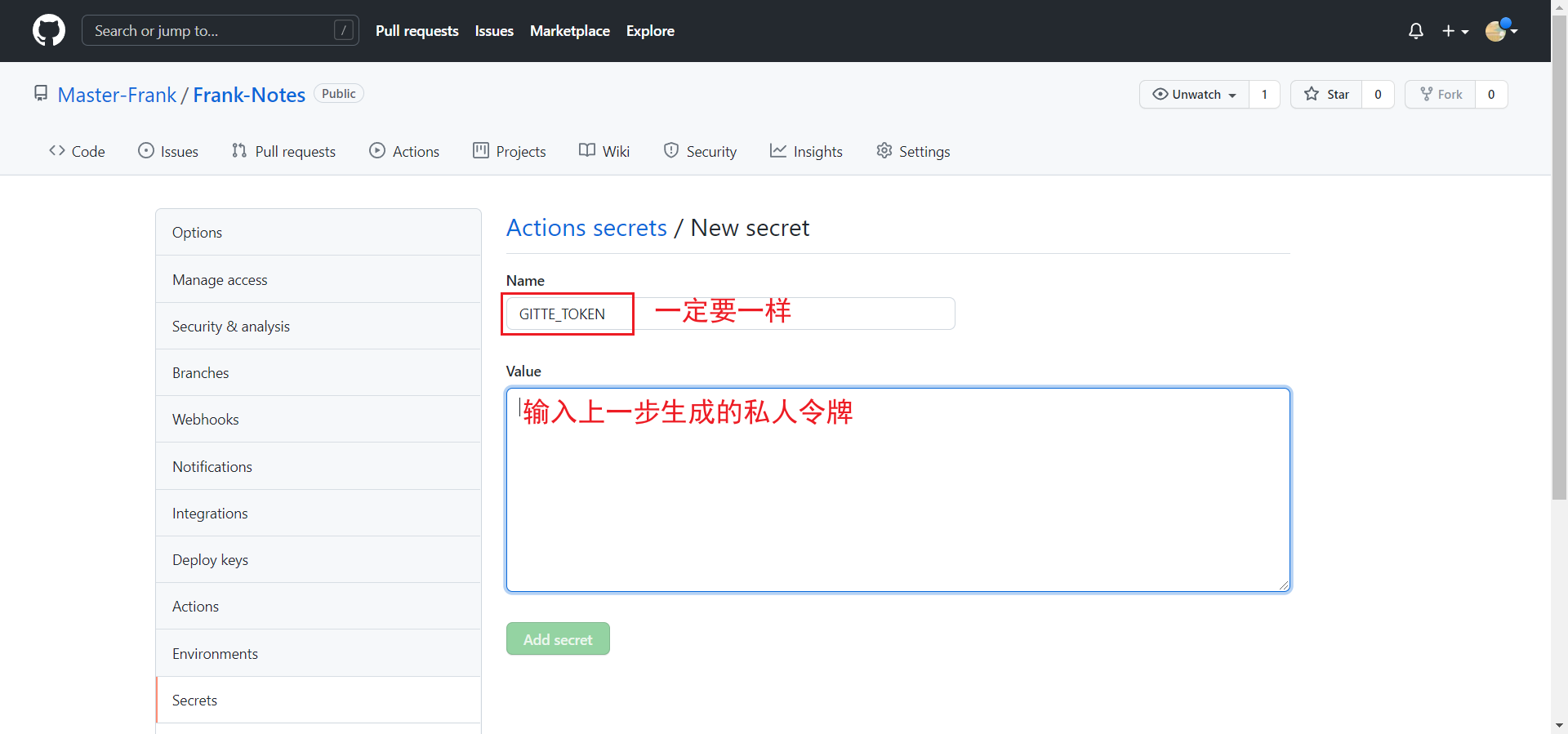Open the plus create-new dropdown
The height and width of the screenshot is (734, 1568).
(1455, 31)
